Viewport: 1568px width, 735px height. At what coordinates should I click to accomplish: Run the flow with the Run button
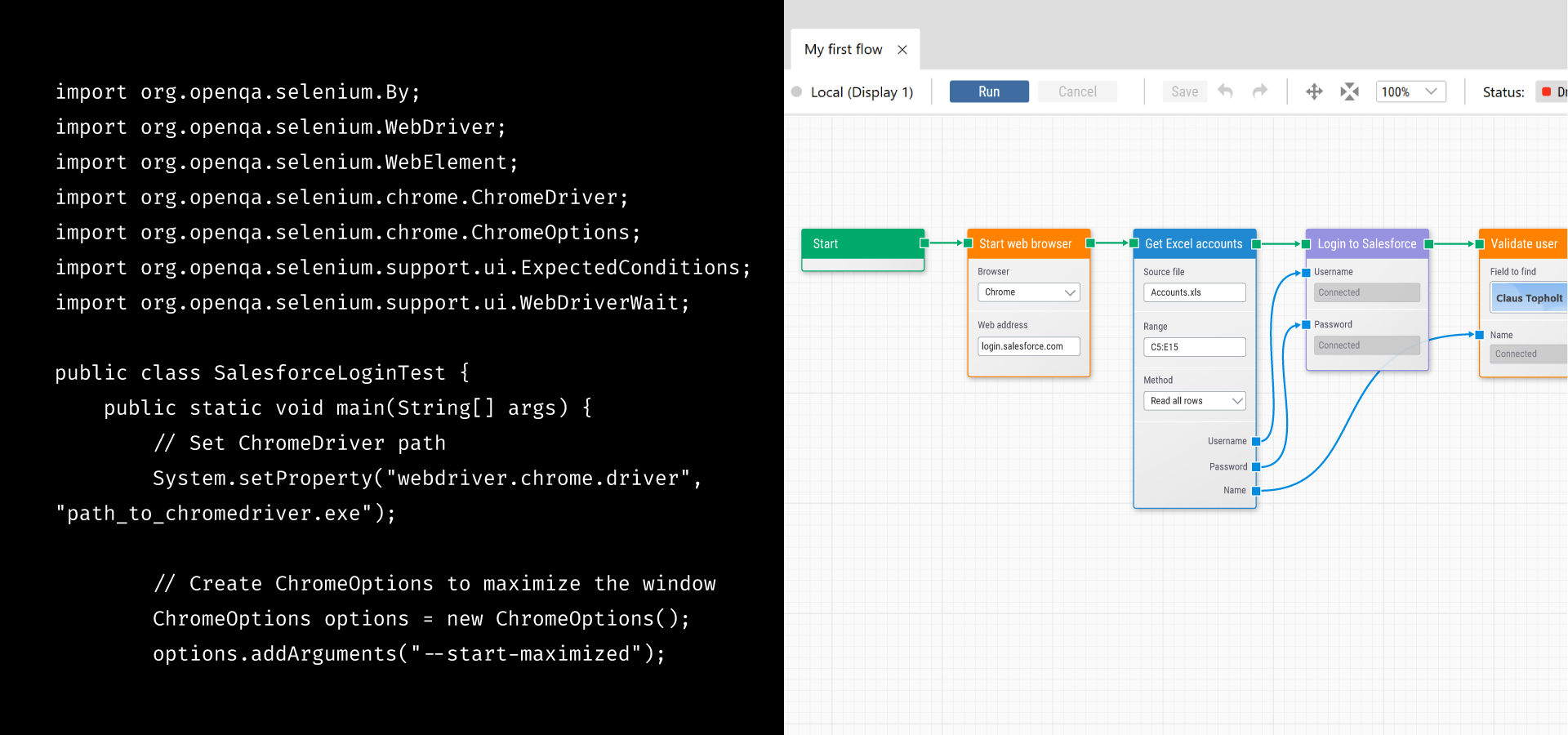(x=988, y=91)
